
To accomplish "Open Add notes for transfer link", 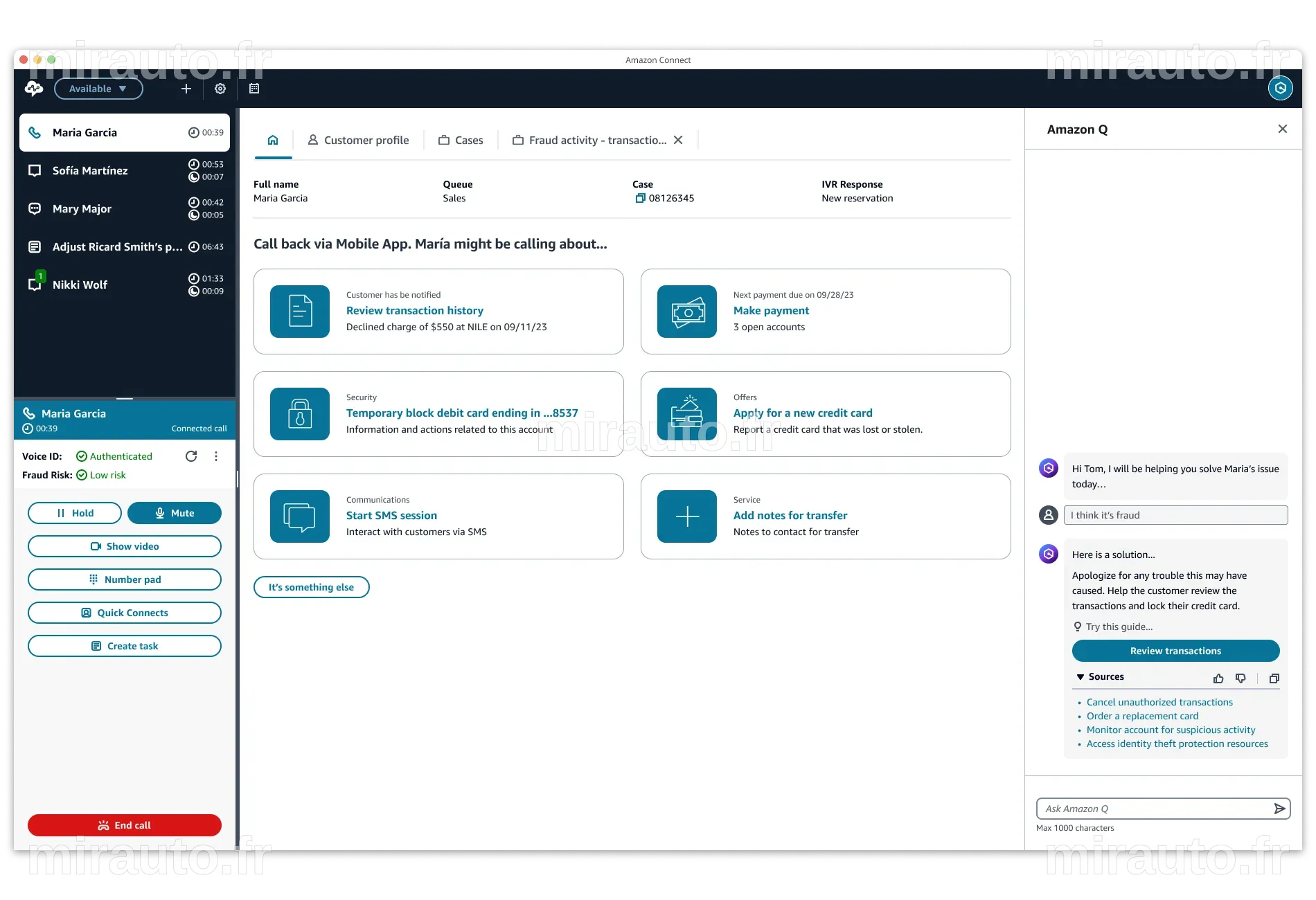I will (x=790, y=516).
